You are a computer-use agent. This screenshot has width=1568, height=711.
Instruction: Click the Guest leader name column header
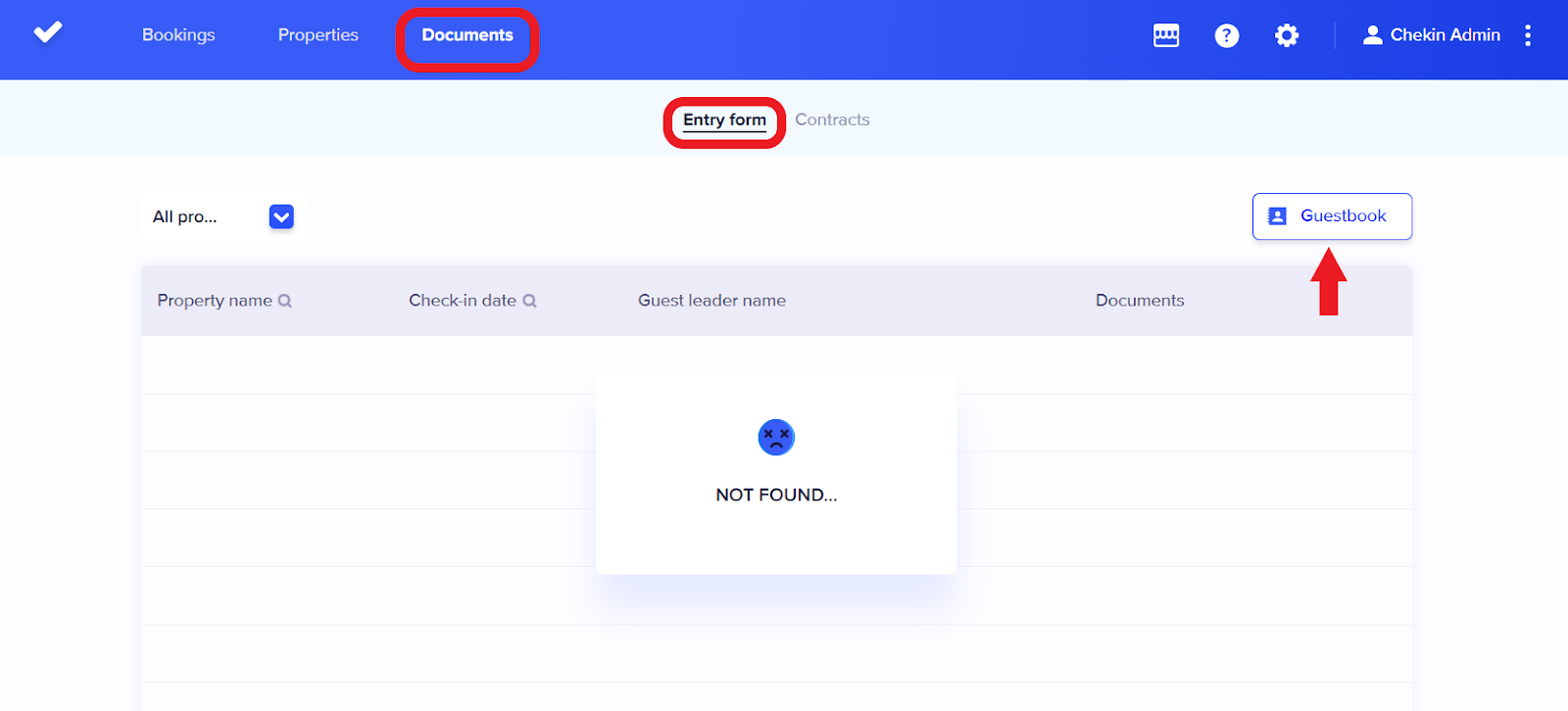(711, 301)
